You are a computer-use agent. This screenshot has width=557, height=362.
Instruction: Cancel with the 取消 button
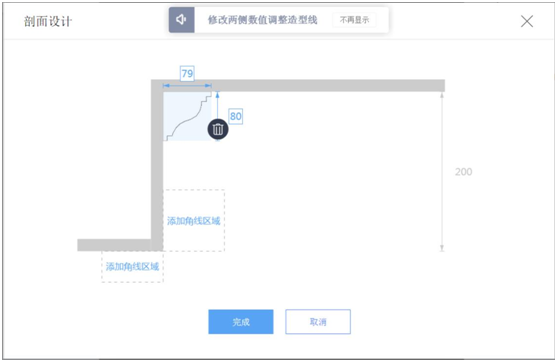[318, 322]
